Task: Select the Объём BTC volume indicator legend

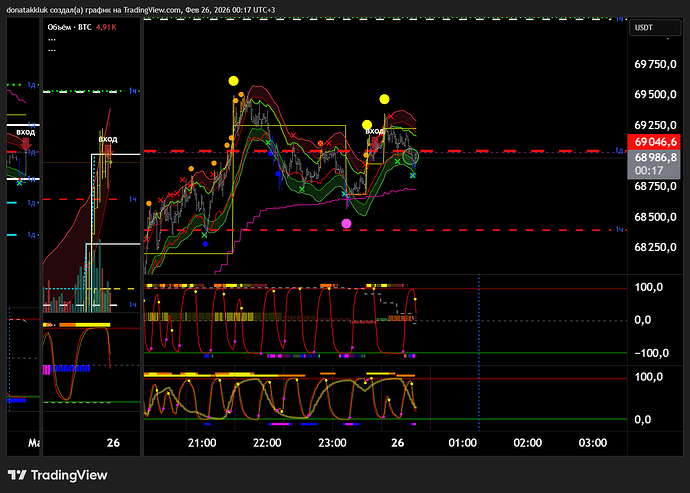Action: [x=83, y=30]
